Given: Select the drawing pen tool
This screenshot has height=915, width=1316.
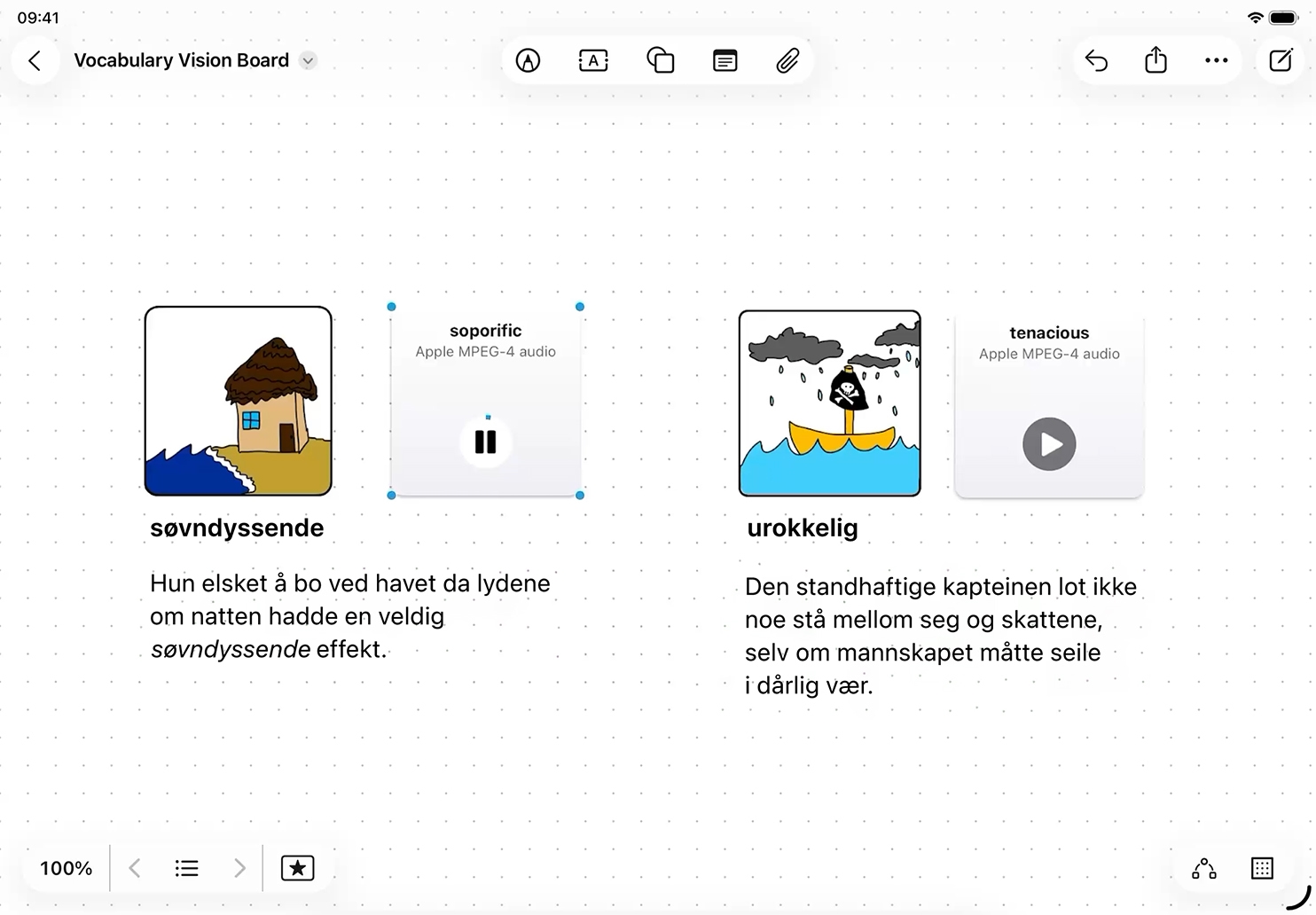Looking at the screenshot, I should tap(528, 60).
